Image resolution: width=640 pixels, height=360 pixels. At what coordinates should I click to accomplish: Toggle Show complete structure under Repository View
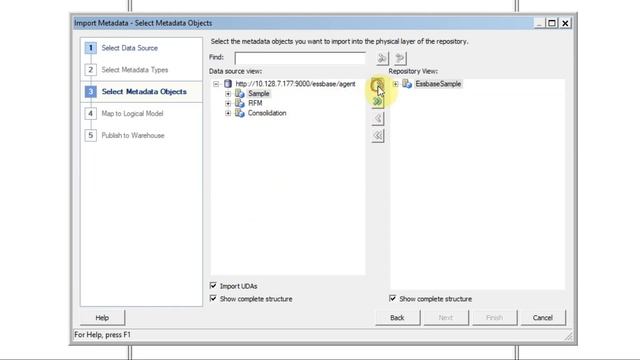pos(393,299)
